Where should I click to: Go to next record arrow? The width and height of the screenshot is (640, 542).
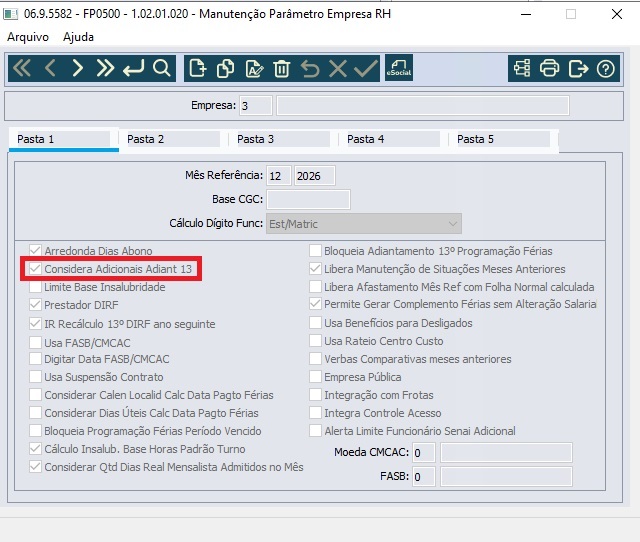coord(78,68)
